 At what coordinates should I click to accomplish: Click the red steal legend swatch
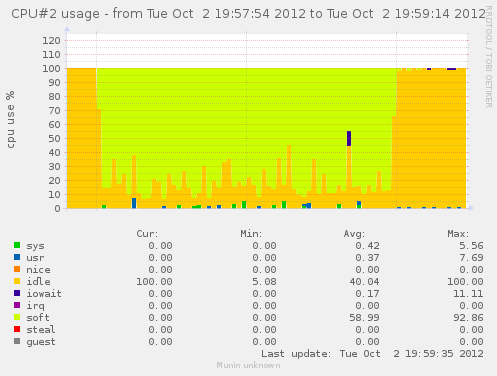[x=17, y=329]
